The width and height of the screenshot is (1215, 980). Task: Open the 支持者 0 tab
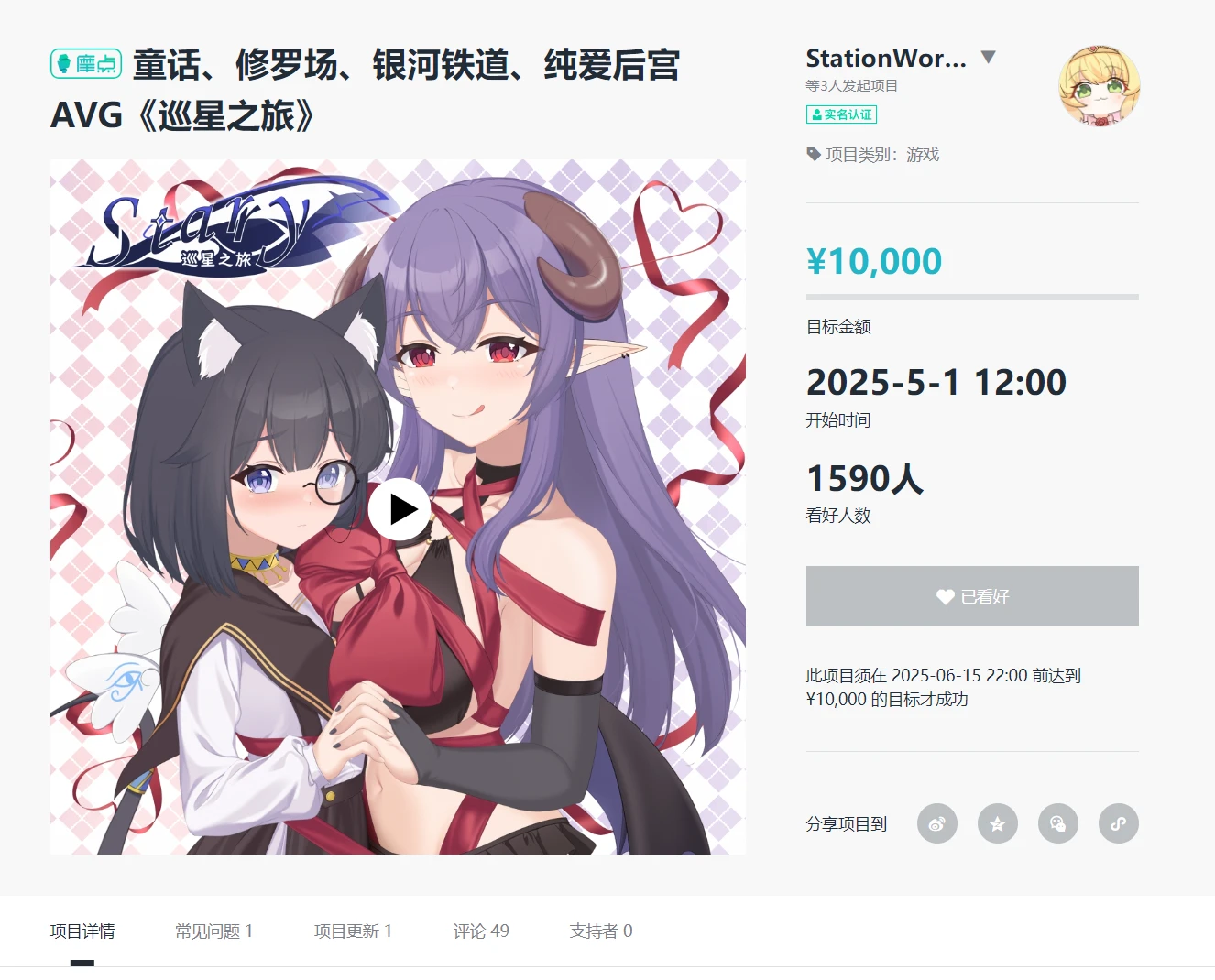[601, 931]
